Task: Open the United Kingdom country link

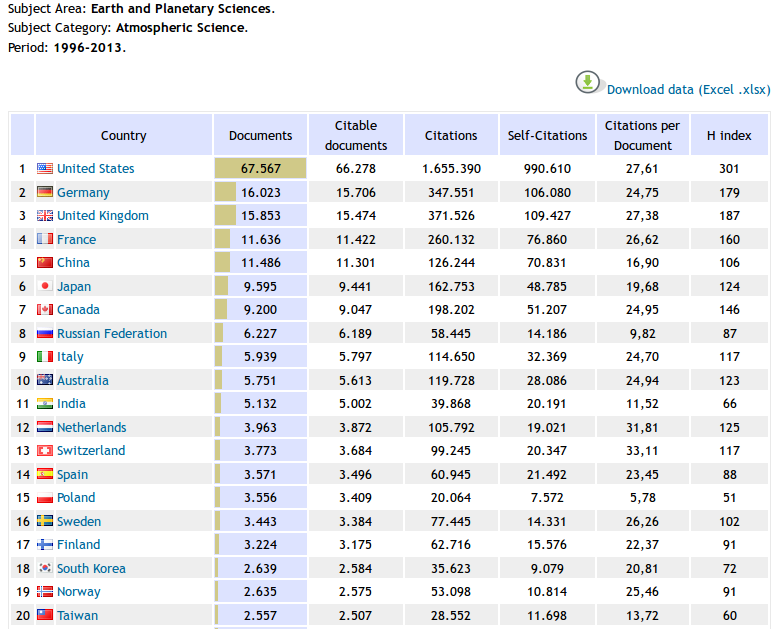Action: click(x=102, y=216)
